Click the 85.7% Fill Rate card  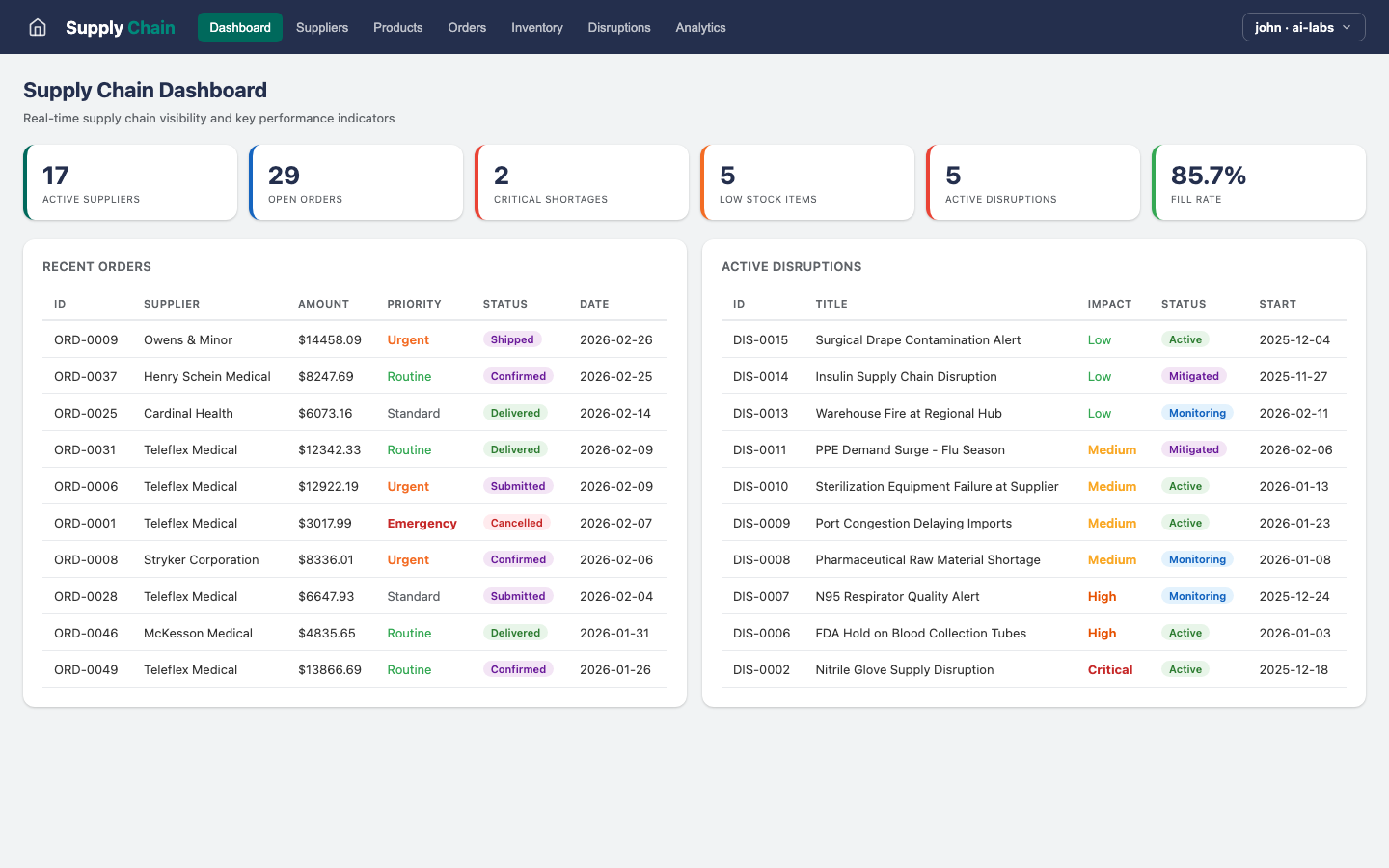click(1258, 181)
